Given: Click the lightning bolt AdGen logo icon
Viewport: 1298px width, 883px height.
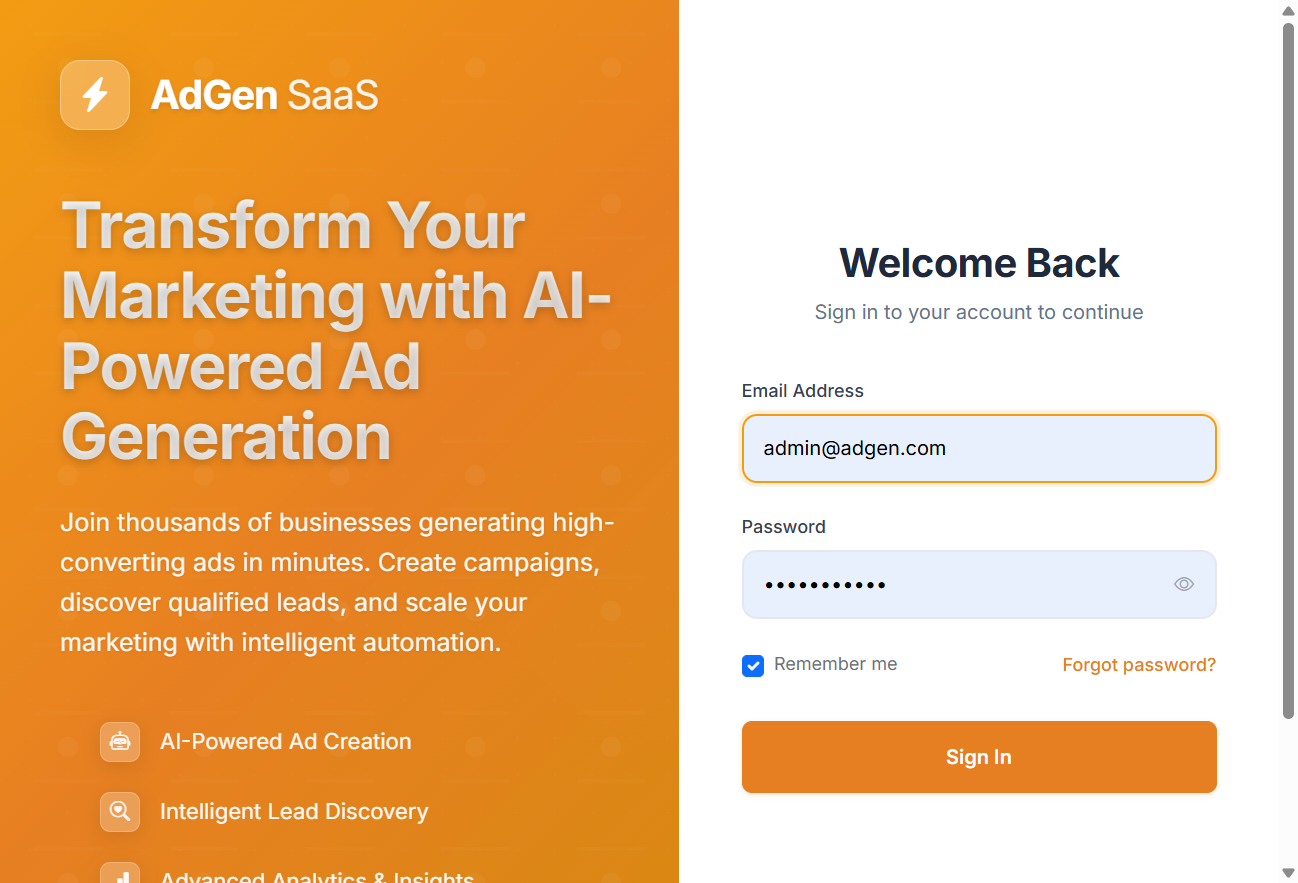Looking at the screenshot, I should tap(95, 95).
